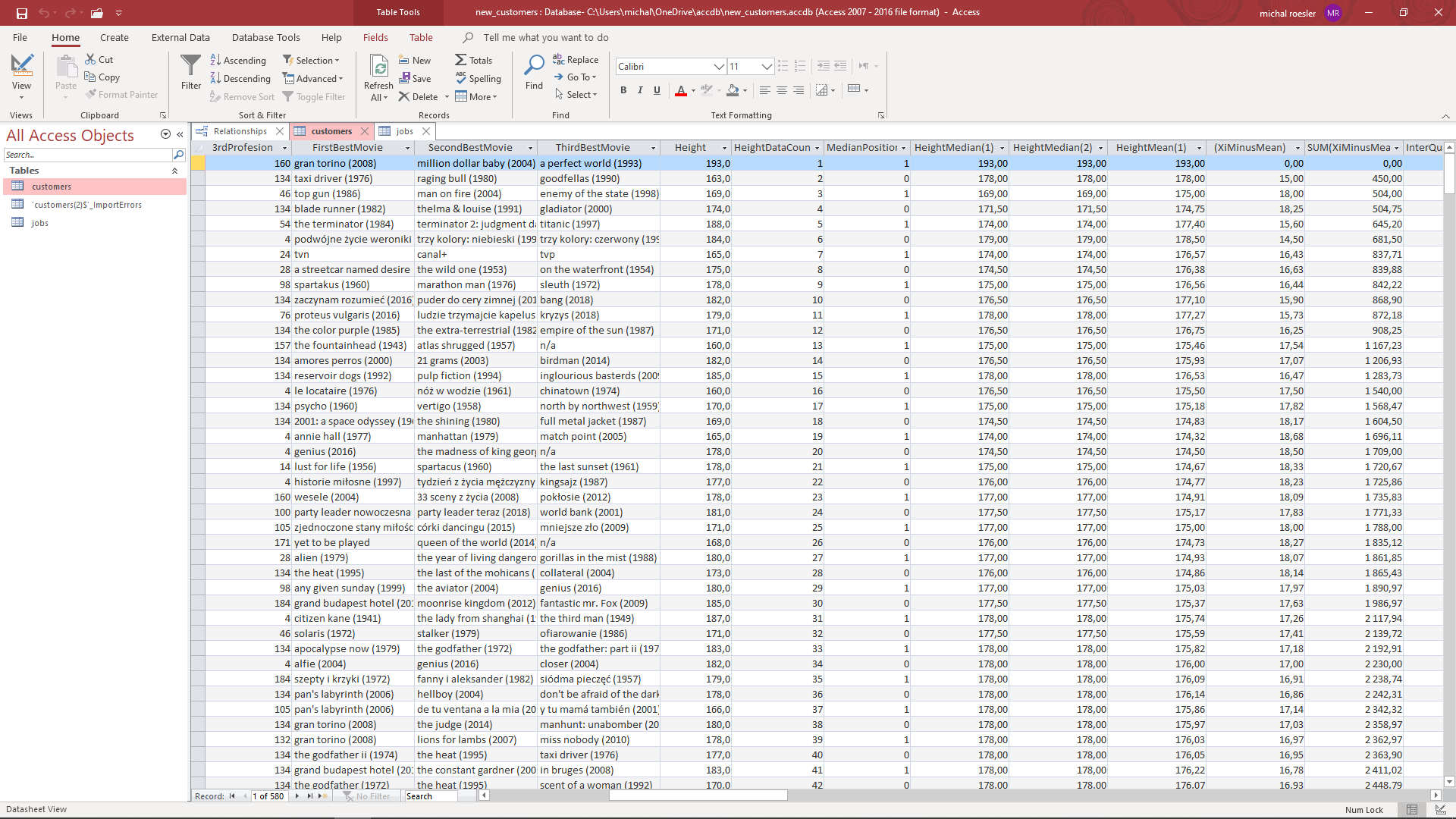1456x819 pixels.
Task: Open the FirstBestMovie column dropdown arrow
Action: [x=407, y=148]
